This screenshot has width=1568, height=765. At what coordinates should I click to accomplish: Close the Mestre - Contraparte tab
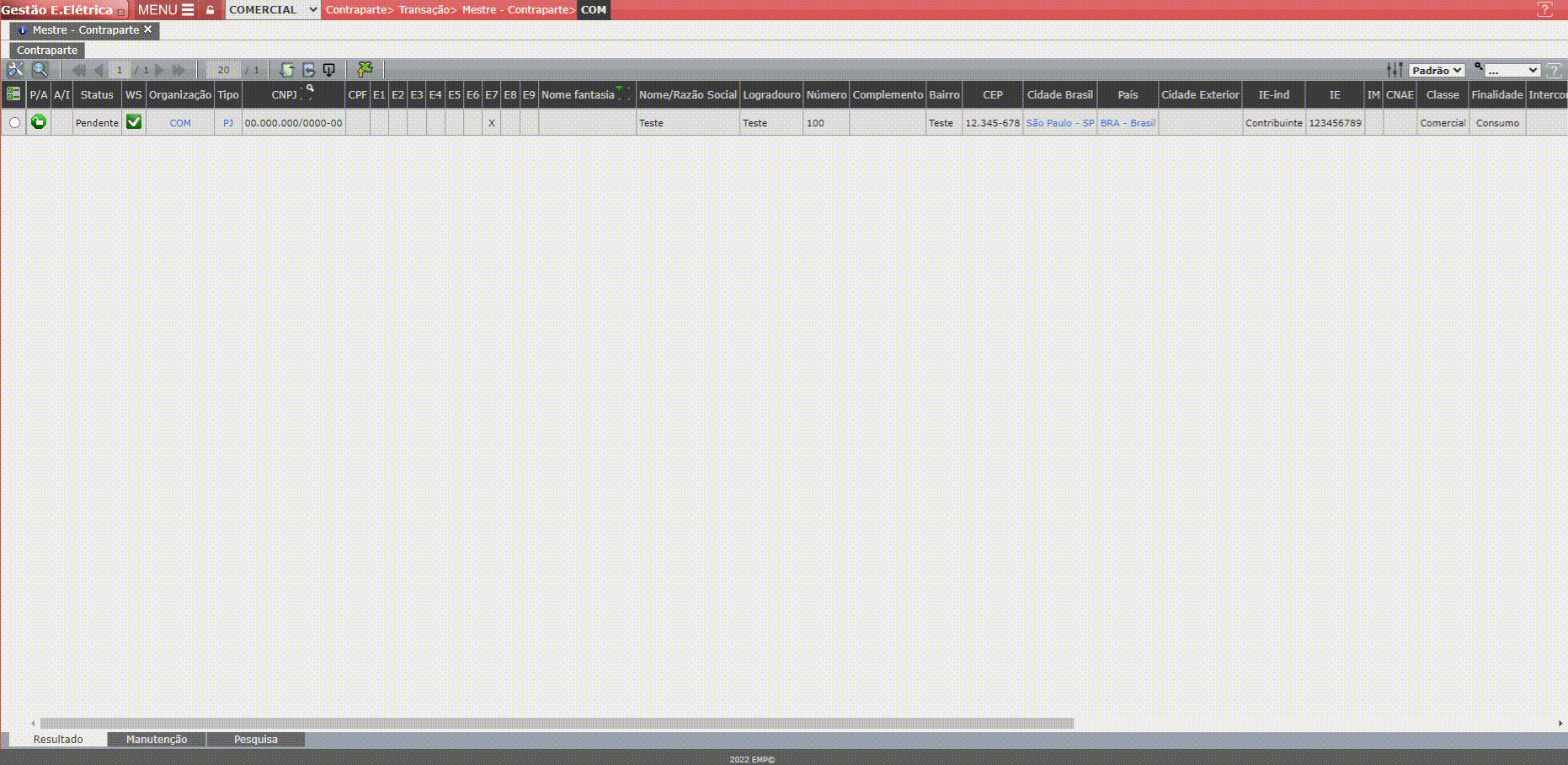(x=148, y=29)
